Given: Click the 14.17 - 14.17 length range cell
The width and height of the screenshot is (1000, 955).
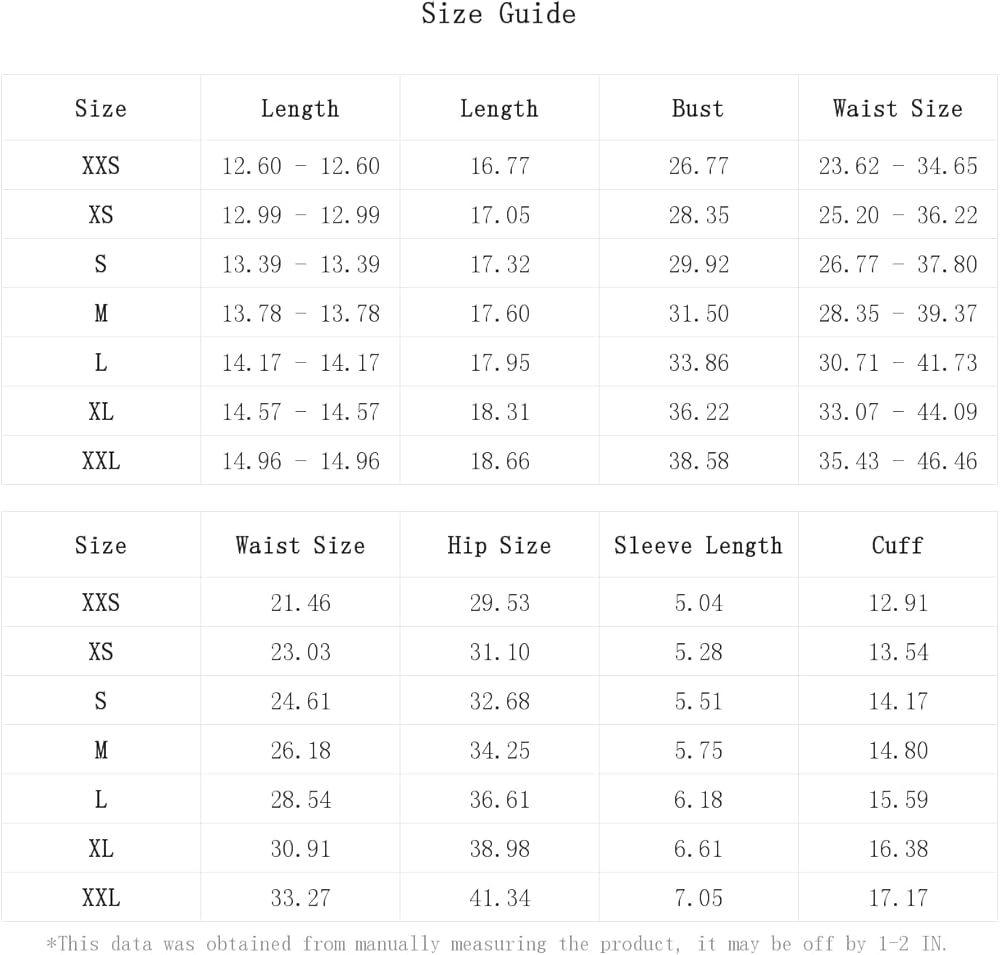Looking at the screenshot, I should point(300,363).
